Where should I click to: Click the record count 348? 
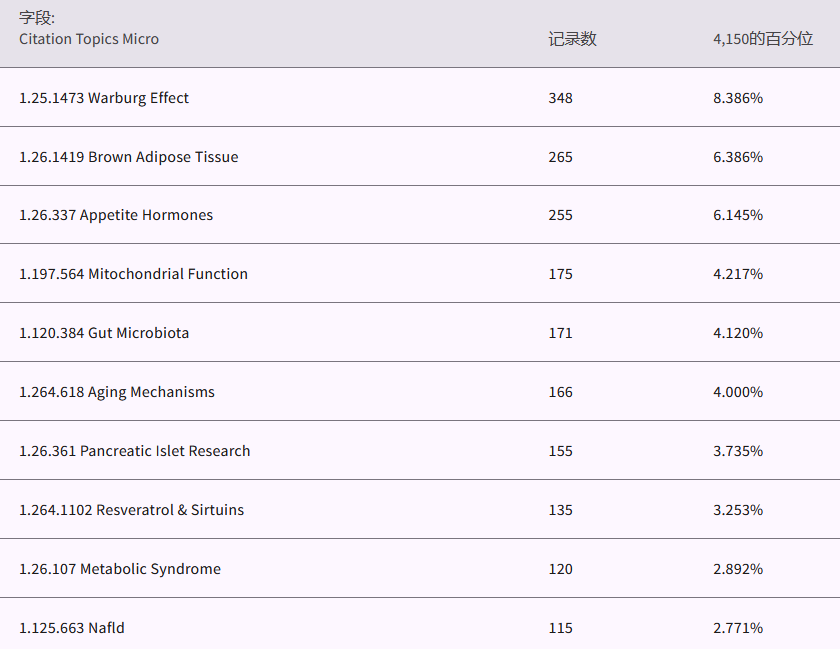click(560, 98)
